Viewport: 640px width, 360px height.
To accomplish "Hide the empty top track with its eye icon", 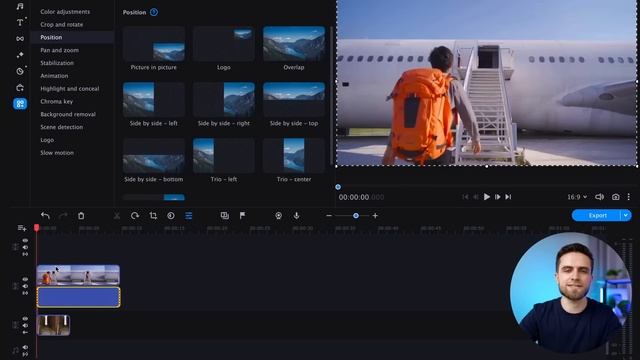I will (25, 241).
